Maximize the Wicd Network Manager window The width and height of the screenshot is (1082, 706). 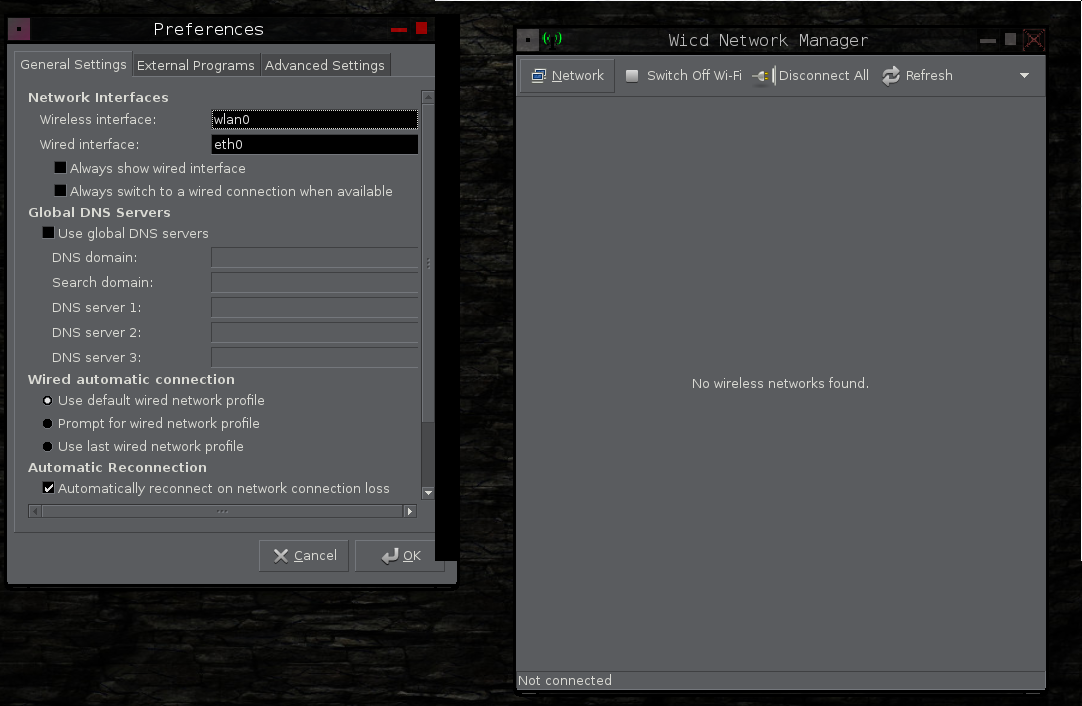pos(1010,39)
